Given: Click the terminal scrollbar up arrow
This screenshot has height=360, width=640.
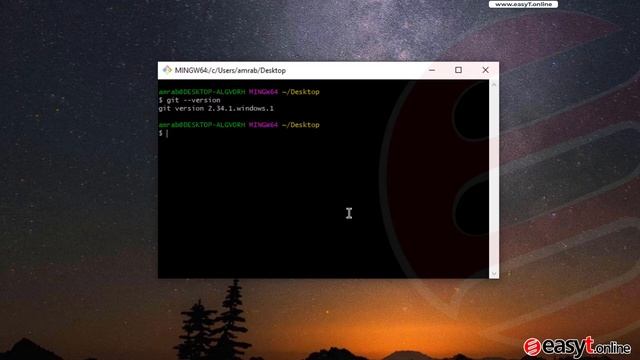Looking at the screenshot, I should tap(494, 84).
